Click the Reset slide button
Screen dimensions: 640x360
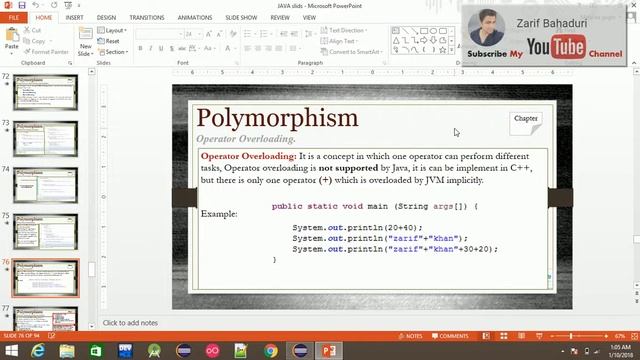pyautogui.click(x=109, y=41)
